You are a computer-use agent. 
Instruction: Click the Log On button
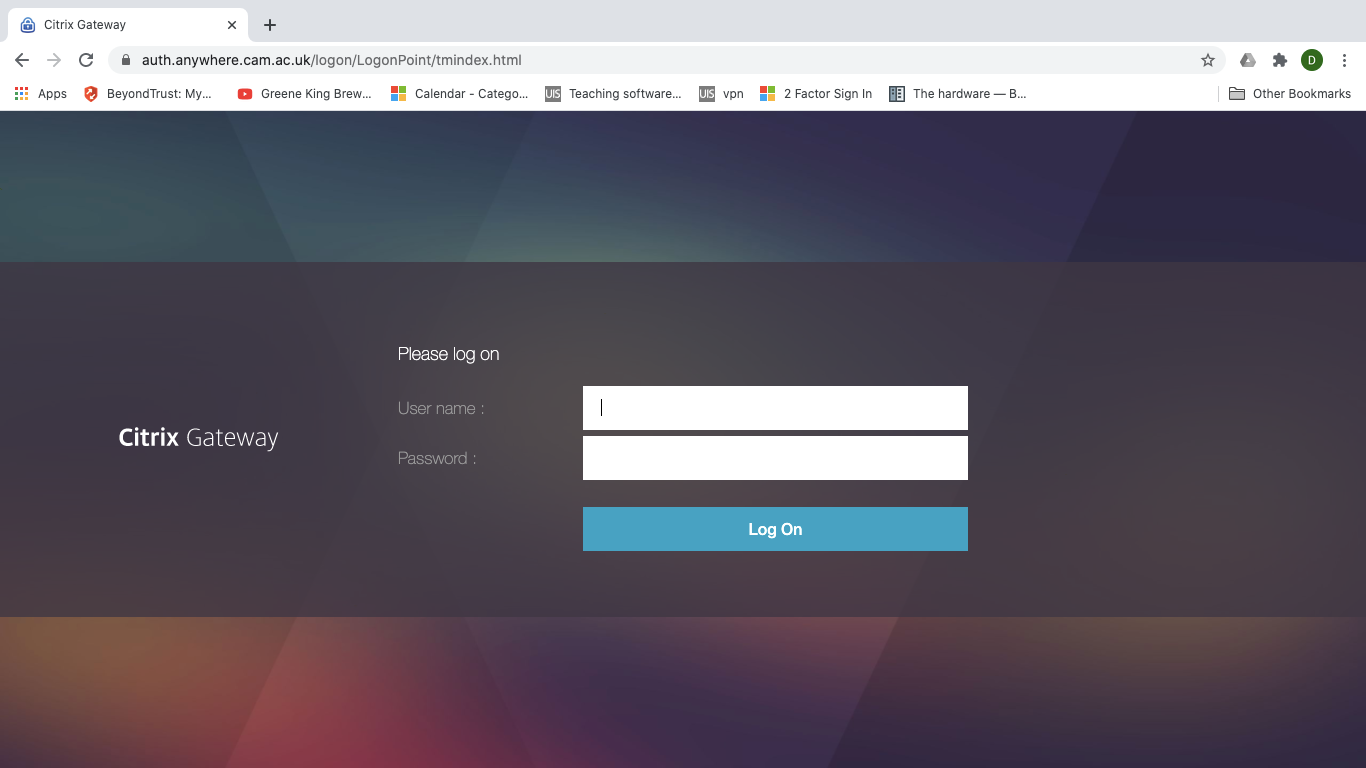(x=775, y=529)
